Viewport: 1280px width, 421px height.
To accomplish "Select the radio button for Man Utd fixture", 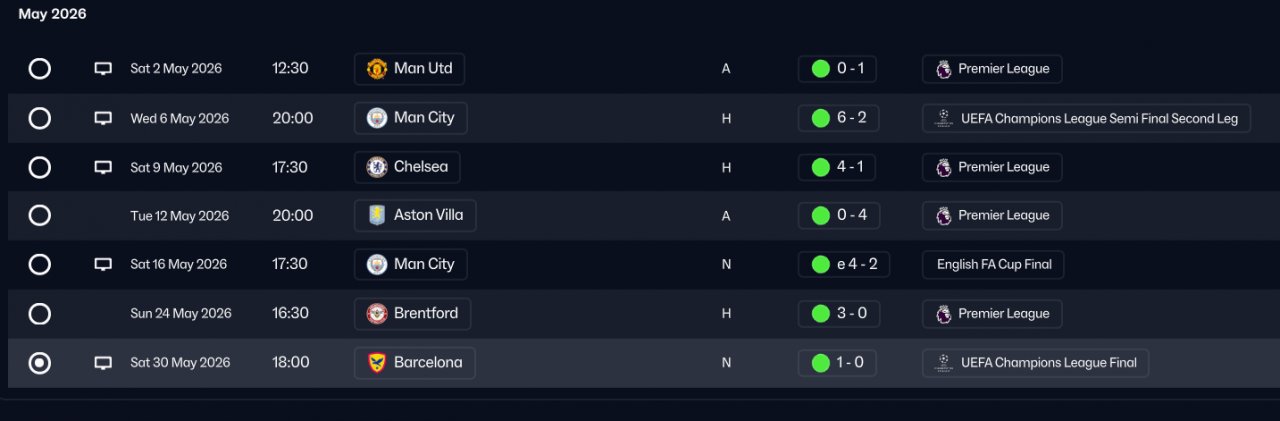I will pyautogui.click(x=39, y=69).
